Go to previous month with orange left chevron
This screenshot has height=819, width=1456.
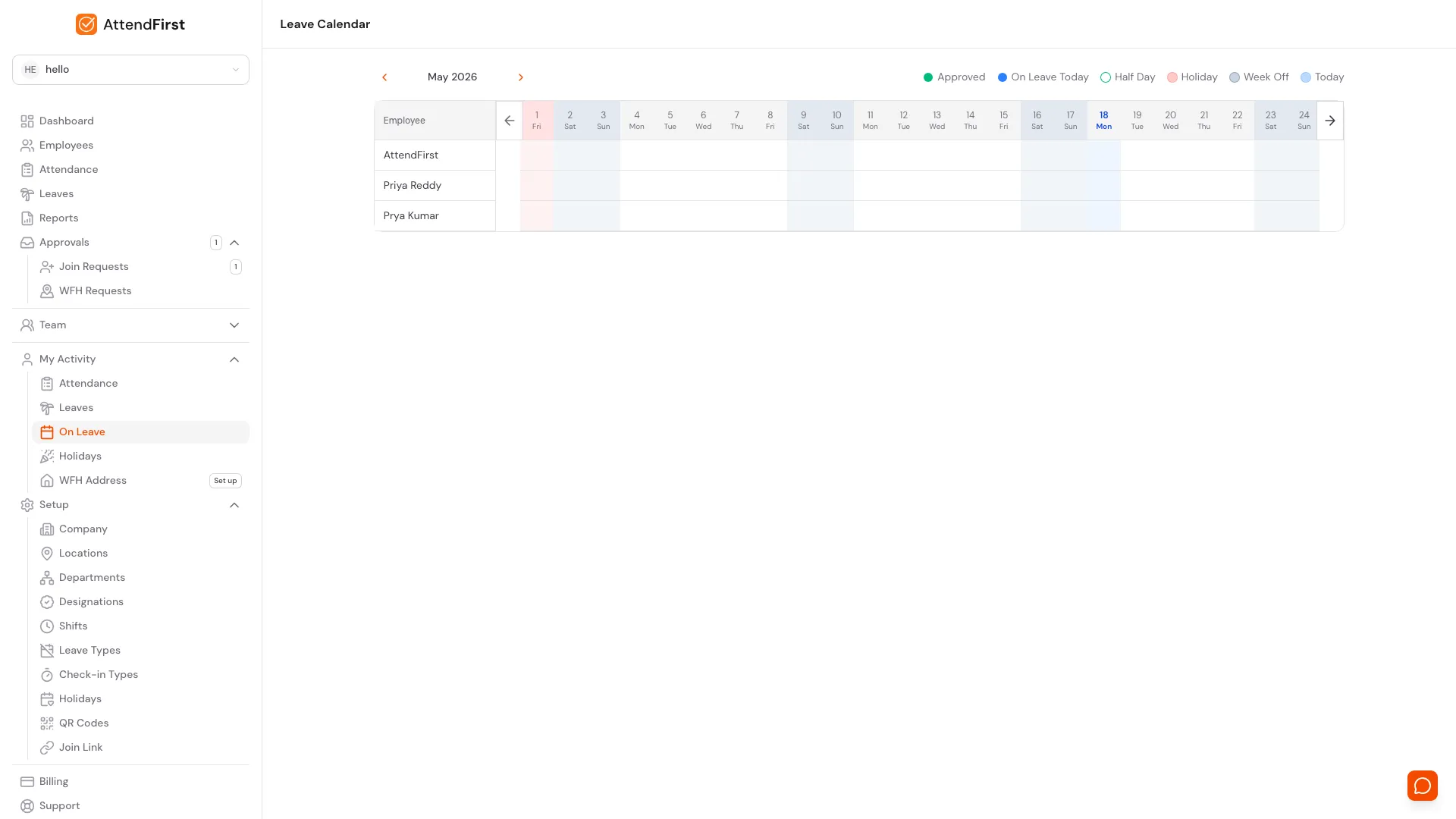click(384, 77)
